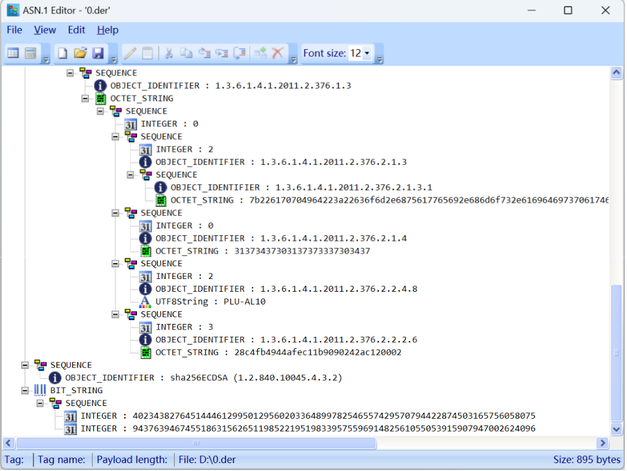Click the first table view toolbar icon

(14, 53)
